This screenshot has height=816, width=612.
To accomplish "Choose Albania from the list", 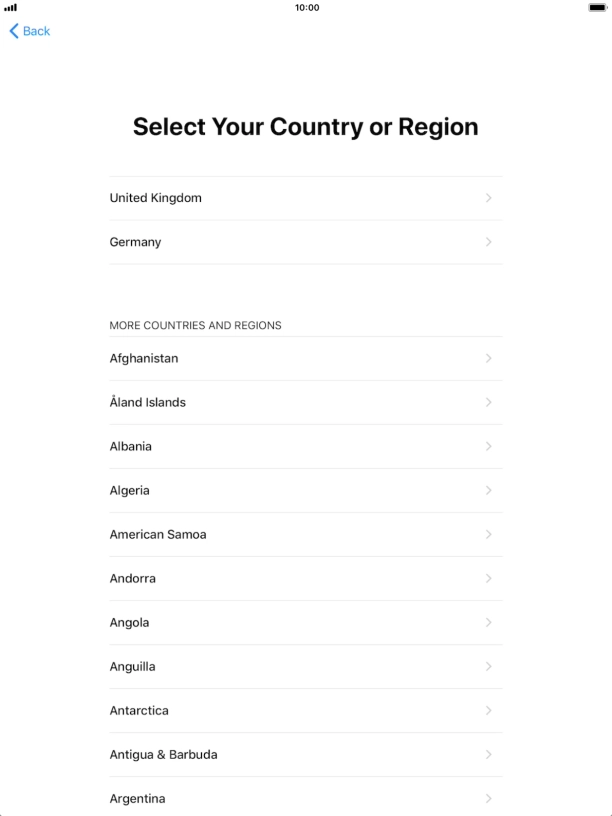I will coord(131,446).
